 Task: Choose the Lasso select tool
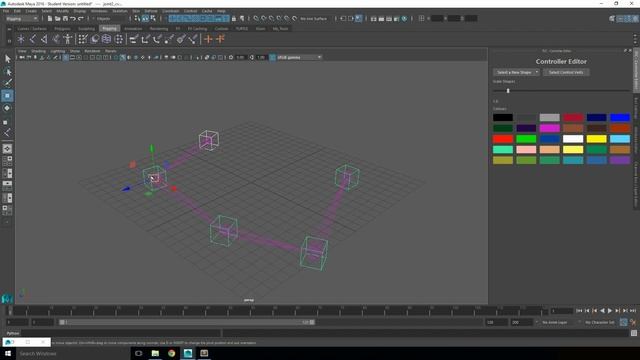click(7, 72)
